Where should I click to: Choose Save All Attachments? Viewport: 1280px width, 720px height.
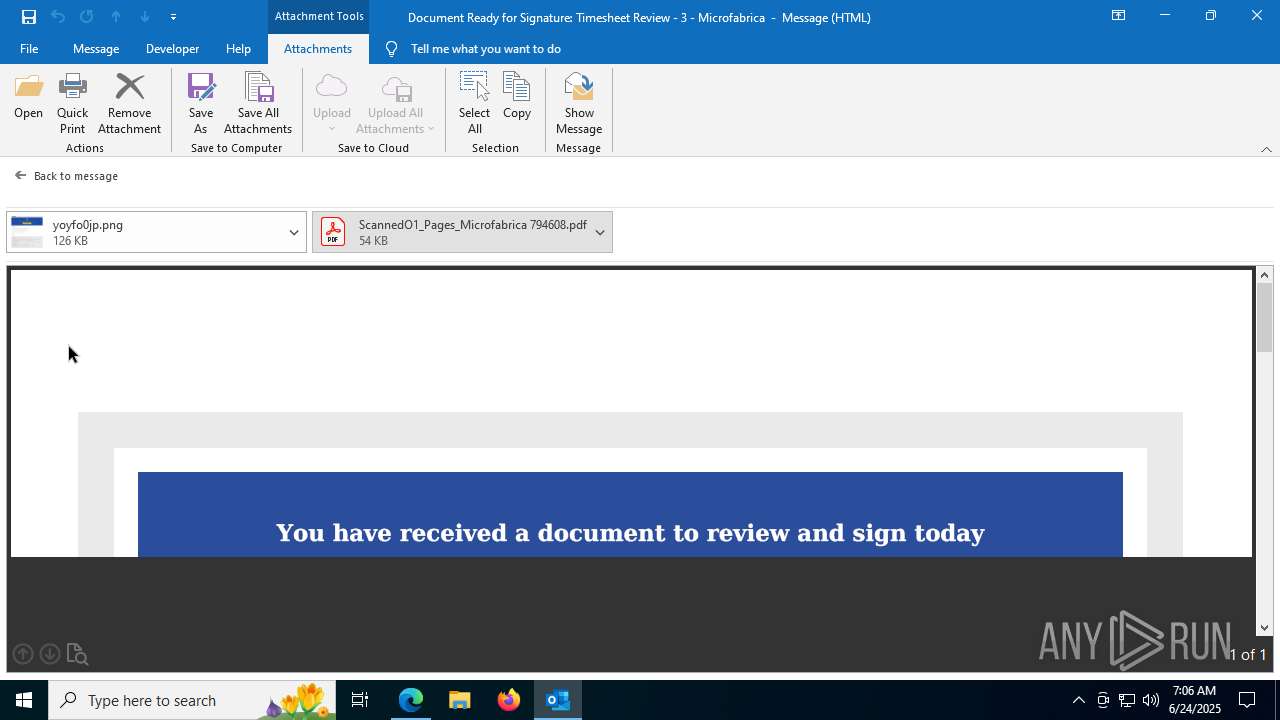click(258, 104)
